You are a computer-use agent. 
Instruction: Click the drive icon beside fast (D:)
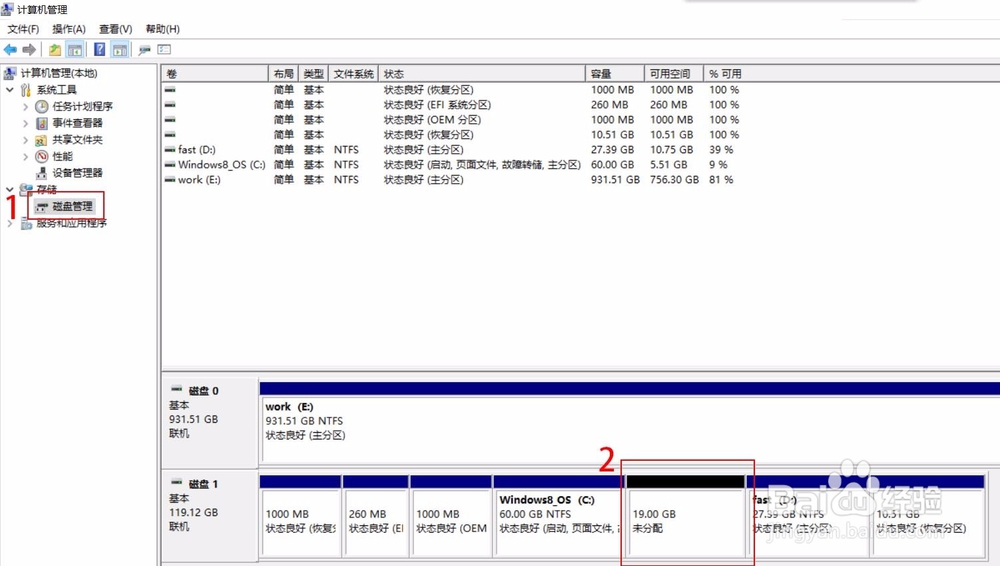170,149
